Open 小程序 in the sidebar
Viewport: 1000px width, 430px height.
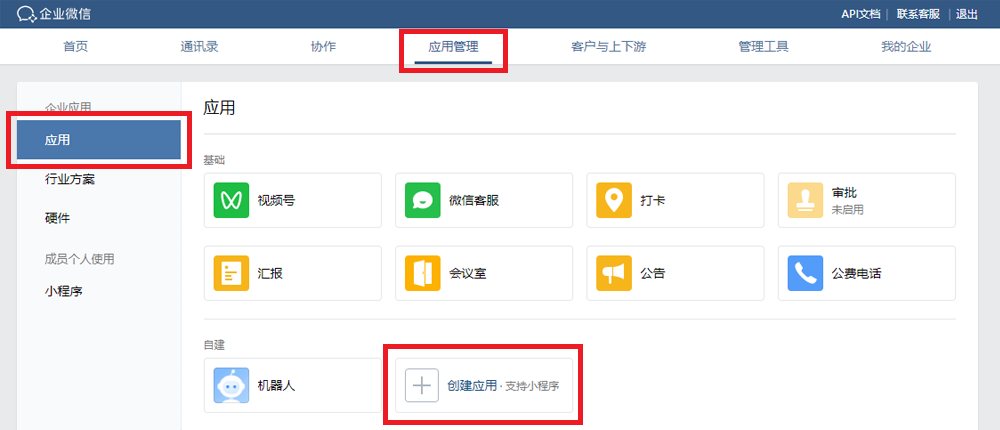point(64,292)
